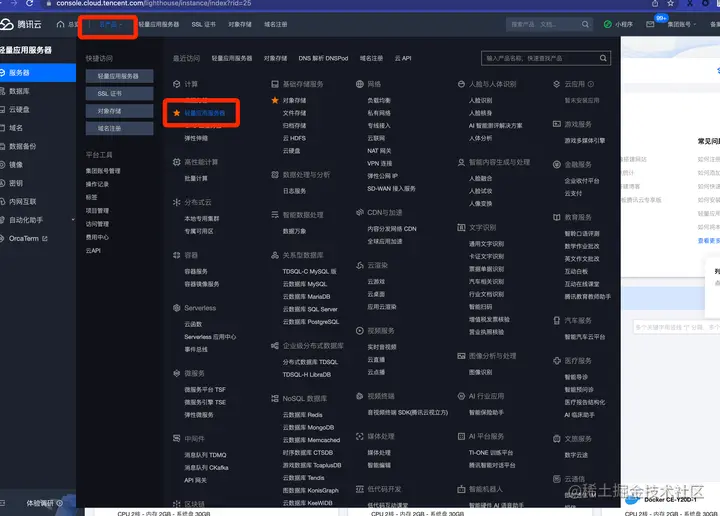Screen dimensions: 720x516
Task: Click the 教育服务 book icon
Action: coord(557,217)
